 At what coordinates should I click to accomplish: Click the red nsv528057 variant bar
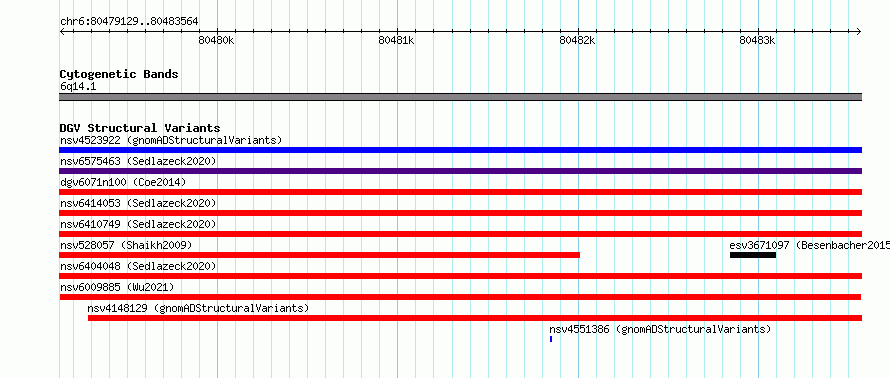[x=320, y=255]
